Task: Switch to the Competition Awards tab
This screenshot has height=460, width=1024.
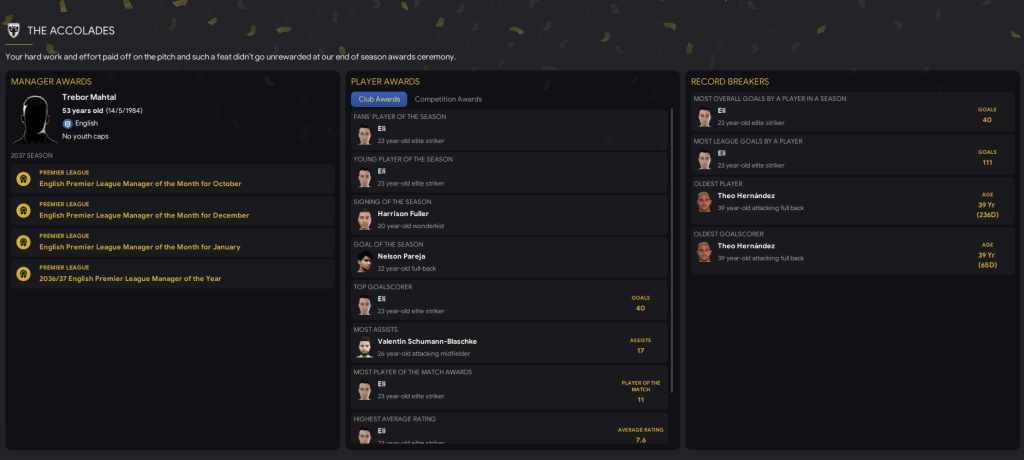Action: point(448,99)
